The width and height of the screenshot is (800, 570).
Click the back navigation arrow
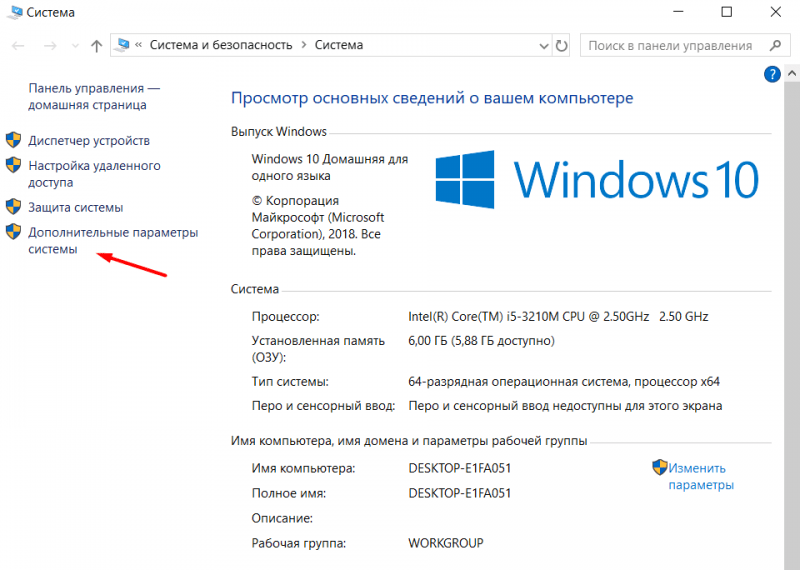pos(18,46)
